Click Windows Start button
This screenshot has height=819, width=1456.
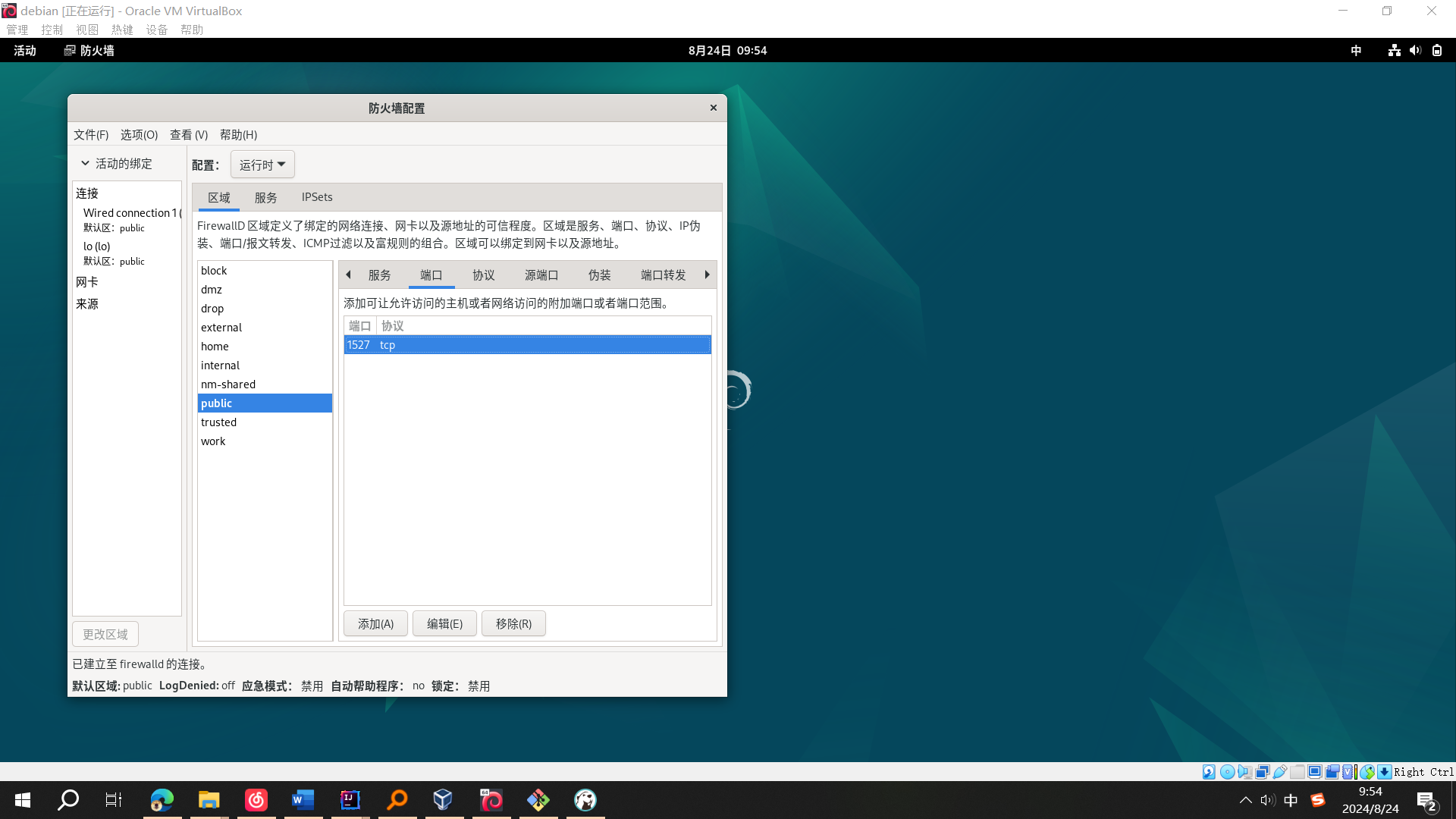[x=23, y=800]
